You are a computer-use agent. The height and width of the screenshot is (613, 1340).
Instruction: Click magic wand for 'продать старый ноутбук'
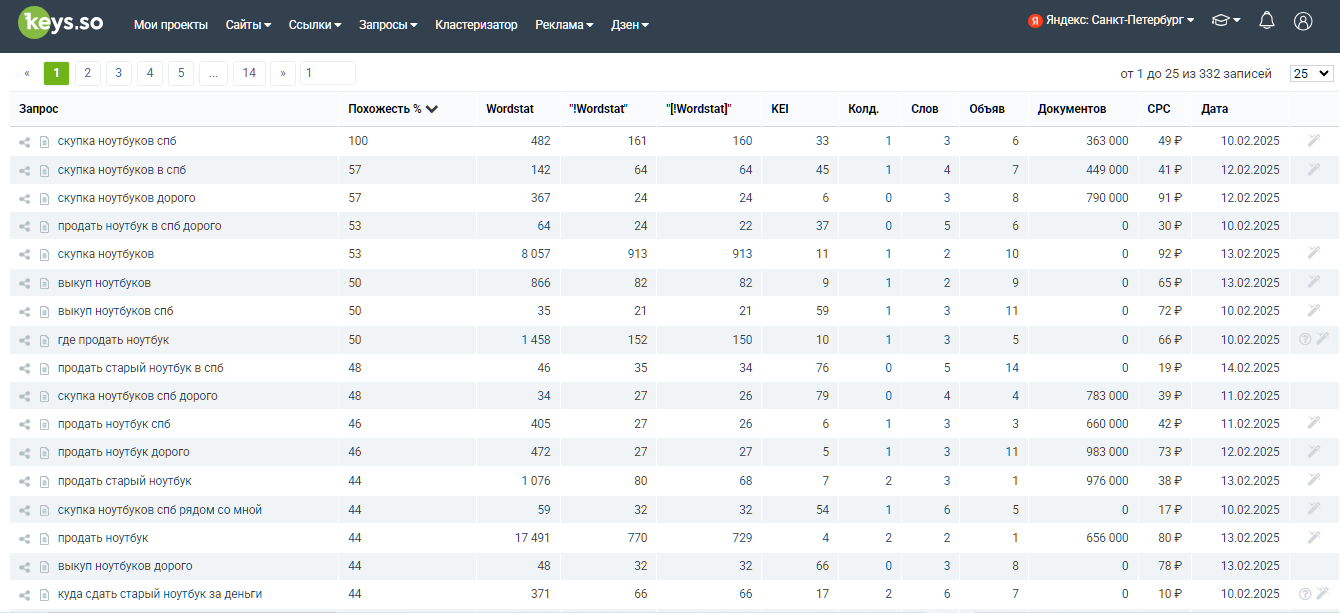[x=1314, y=481]
